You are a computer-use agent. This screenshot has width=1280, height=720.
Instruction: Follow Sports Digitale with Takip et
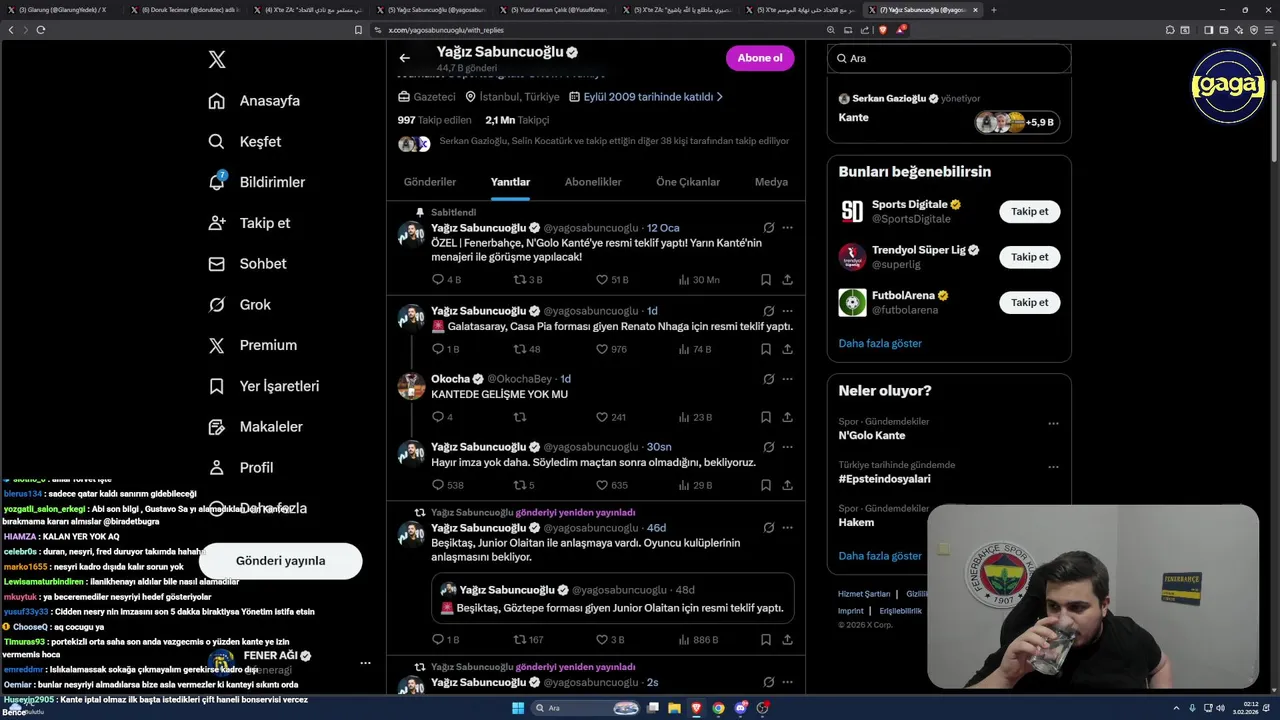(x=1029, y=212)
